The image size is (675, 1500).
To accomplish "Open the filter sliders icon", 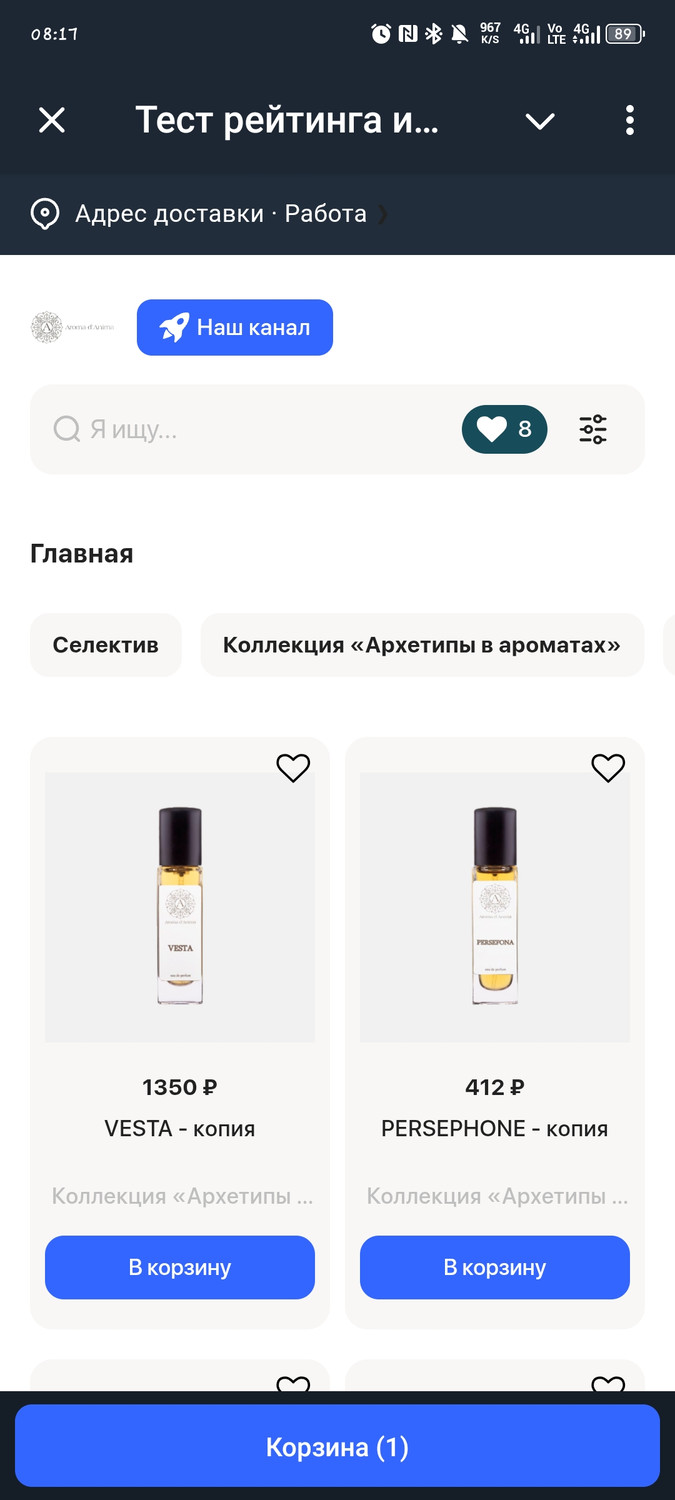I will (593, 430).
